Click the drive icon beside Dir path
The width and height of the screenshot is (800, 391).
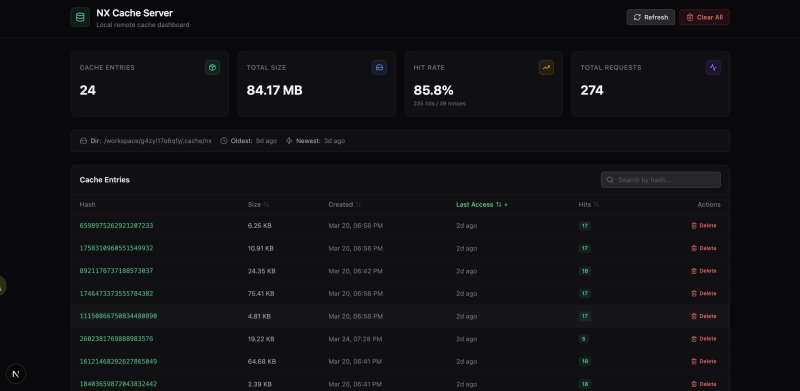tap(83, 140)
